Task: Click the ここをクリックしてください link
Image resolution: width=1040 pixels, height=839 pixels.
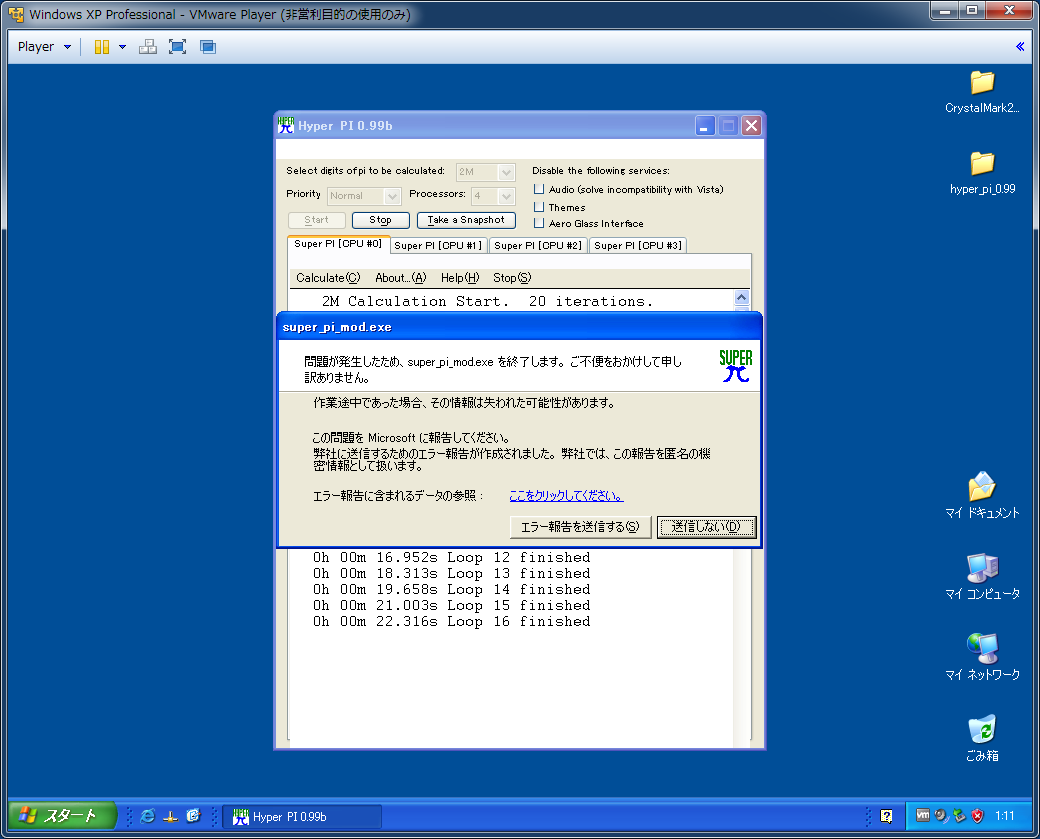Action: coord(566,495)
